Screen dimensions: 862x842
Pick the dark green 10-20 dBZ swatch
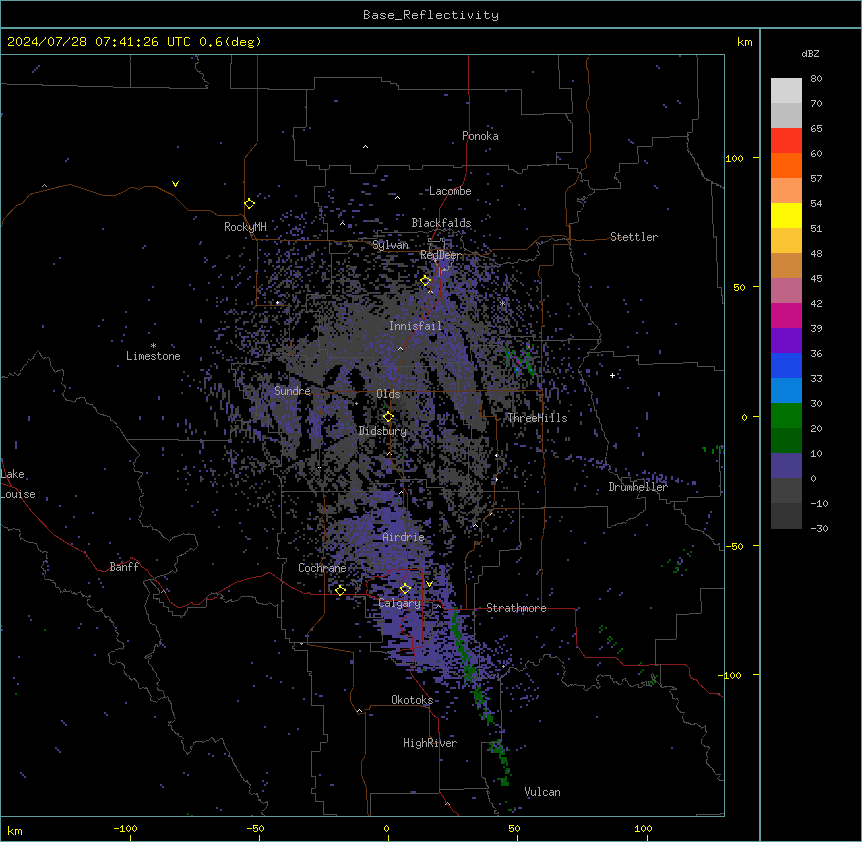click(x=786, y=441)
